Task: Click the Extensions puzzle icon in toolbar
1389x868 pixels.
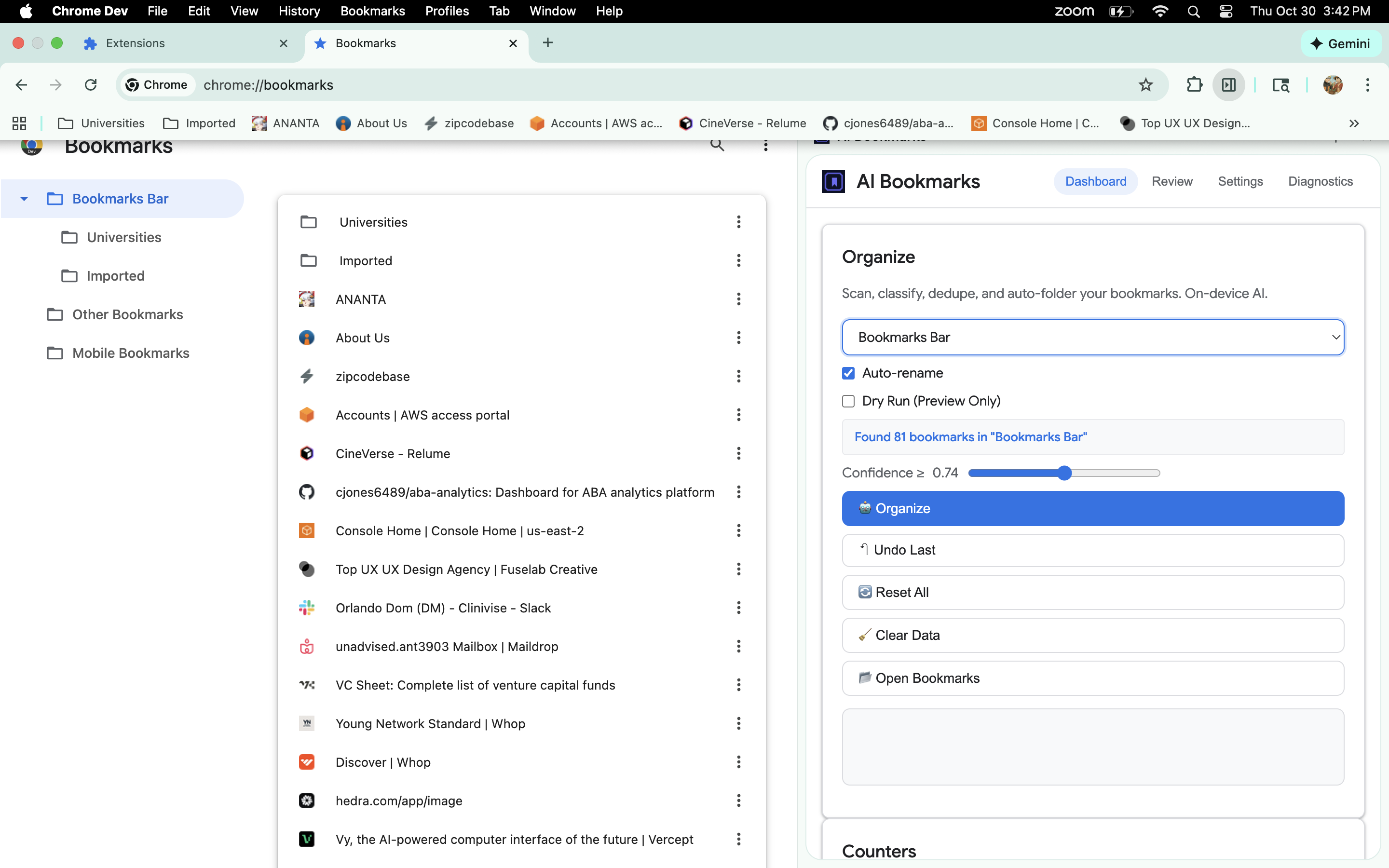Action: (1194, 85)
